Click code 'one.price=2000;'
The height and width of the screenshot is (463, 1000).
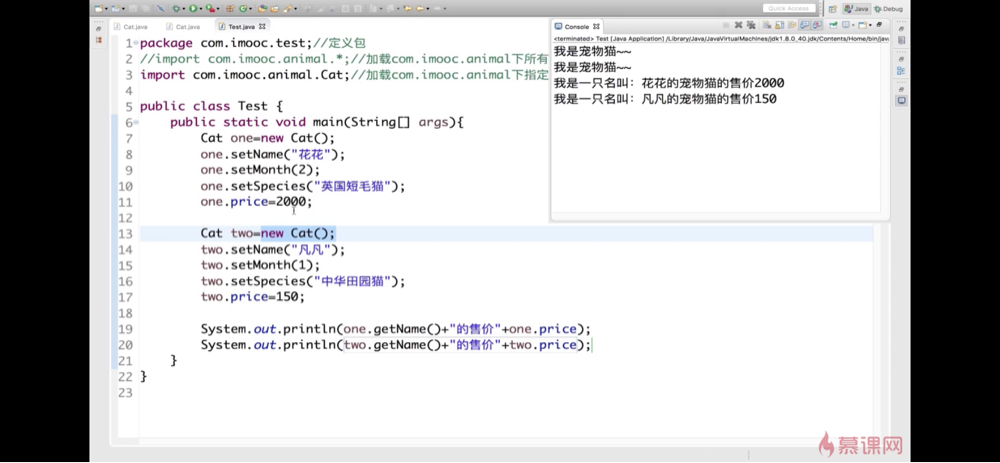pyautogui.click(x=256, y=202)
